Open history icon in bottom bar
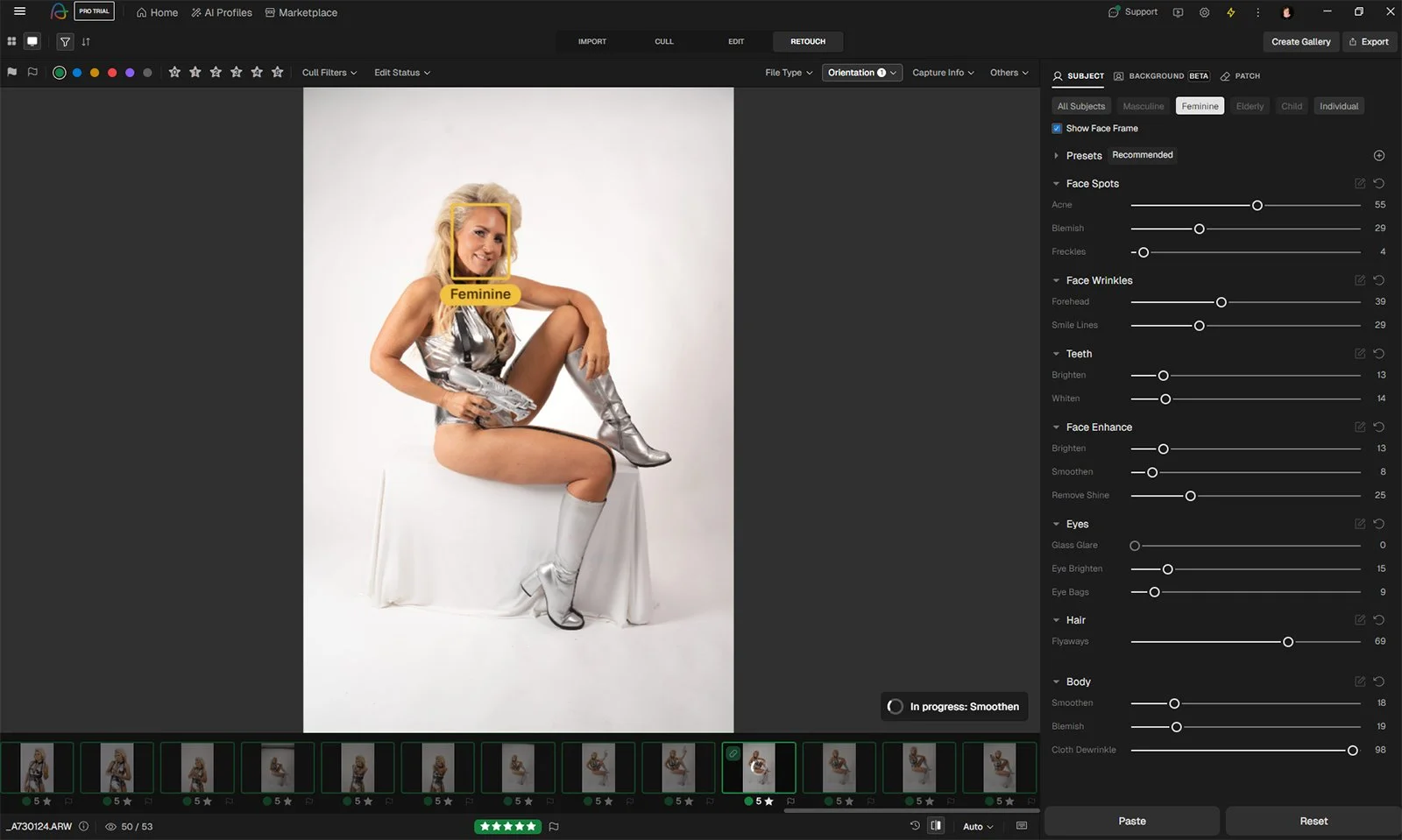The height and width of the screenshot is (840, 1402). (915, 826)
